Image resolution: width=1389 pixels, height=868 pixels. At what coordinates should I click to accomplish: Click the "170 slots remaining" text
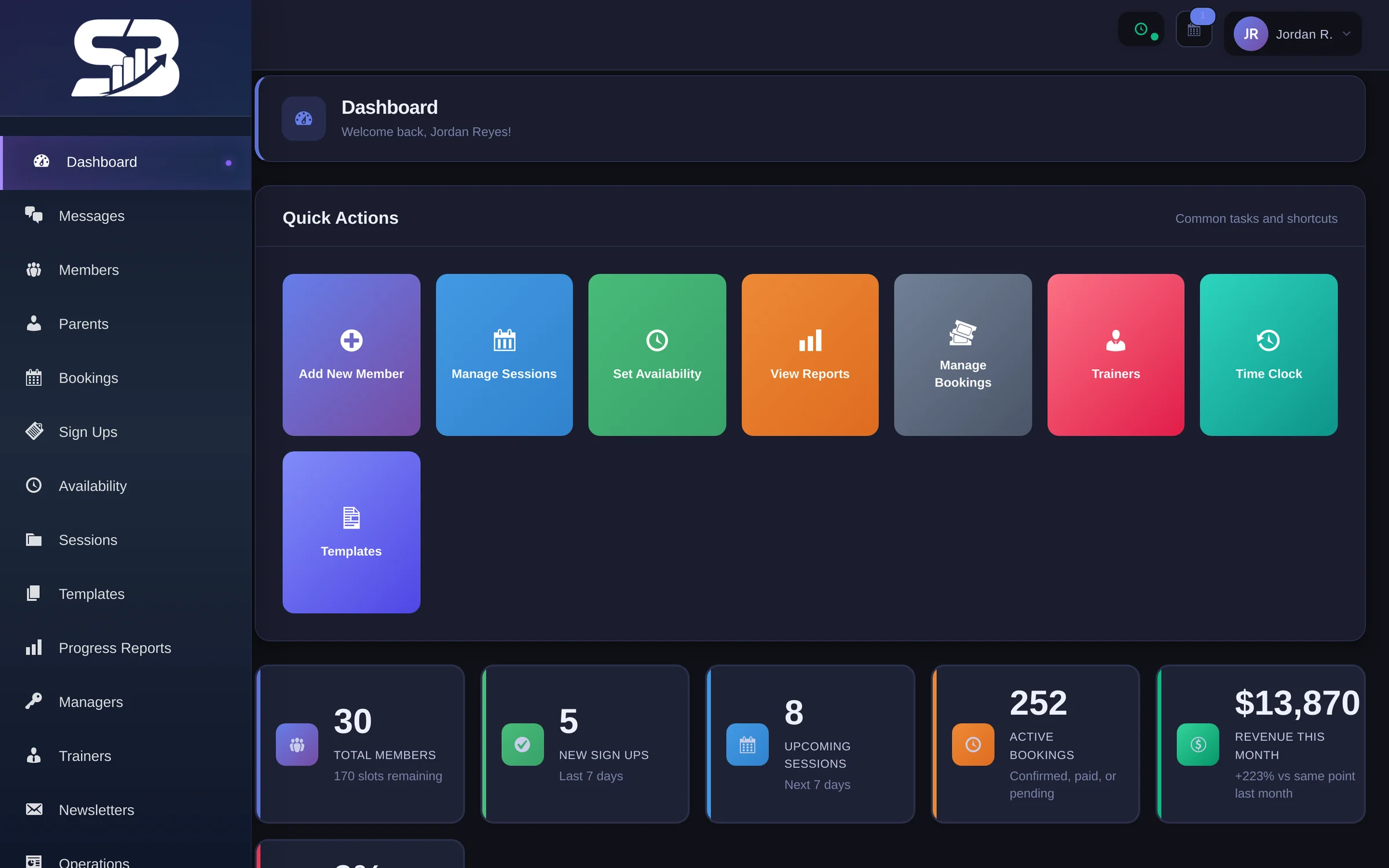point(388,777)
